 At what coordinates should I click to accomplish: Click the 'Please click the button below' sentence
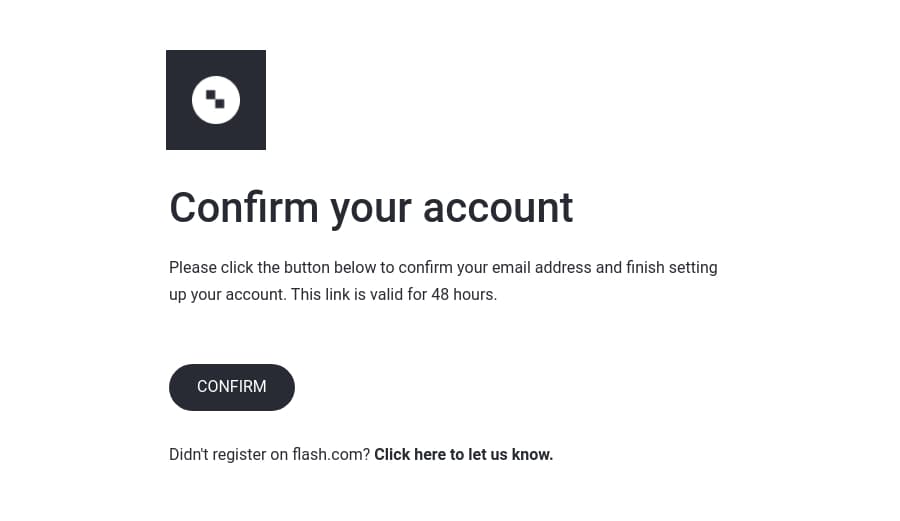click(x=443, y=281)
